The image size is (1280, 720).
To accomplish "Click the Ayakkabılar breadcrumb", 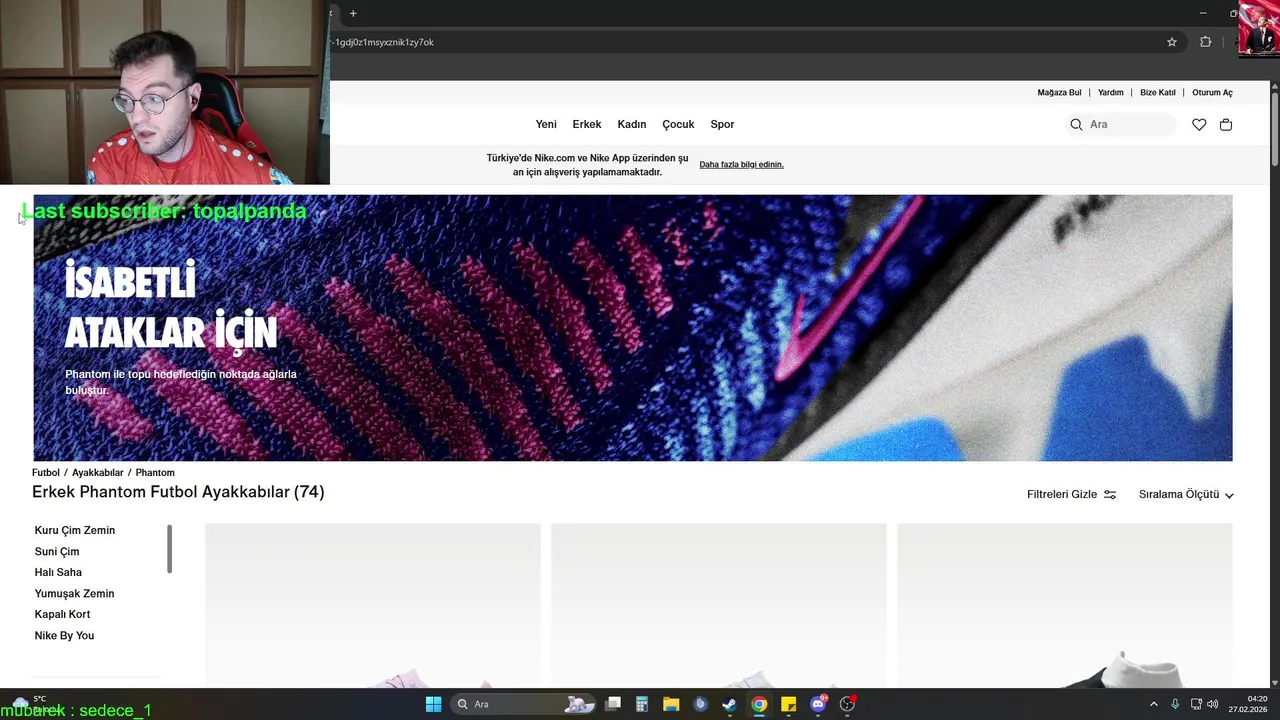I will pos(97,472).
